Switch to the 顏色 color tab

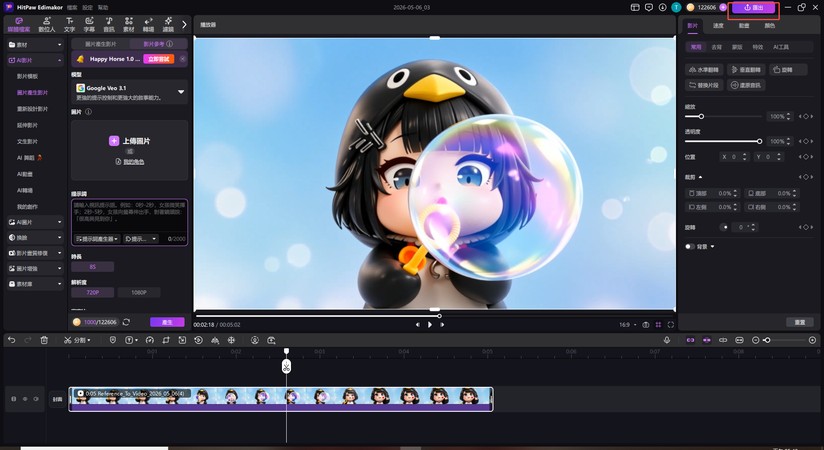769,25
